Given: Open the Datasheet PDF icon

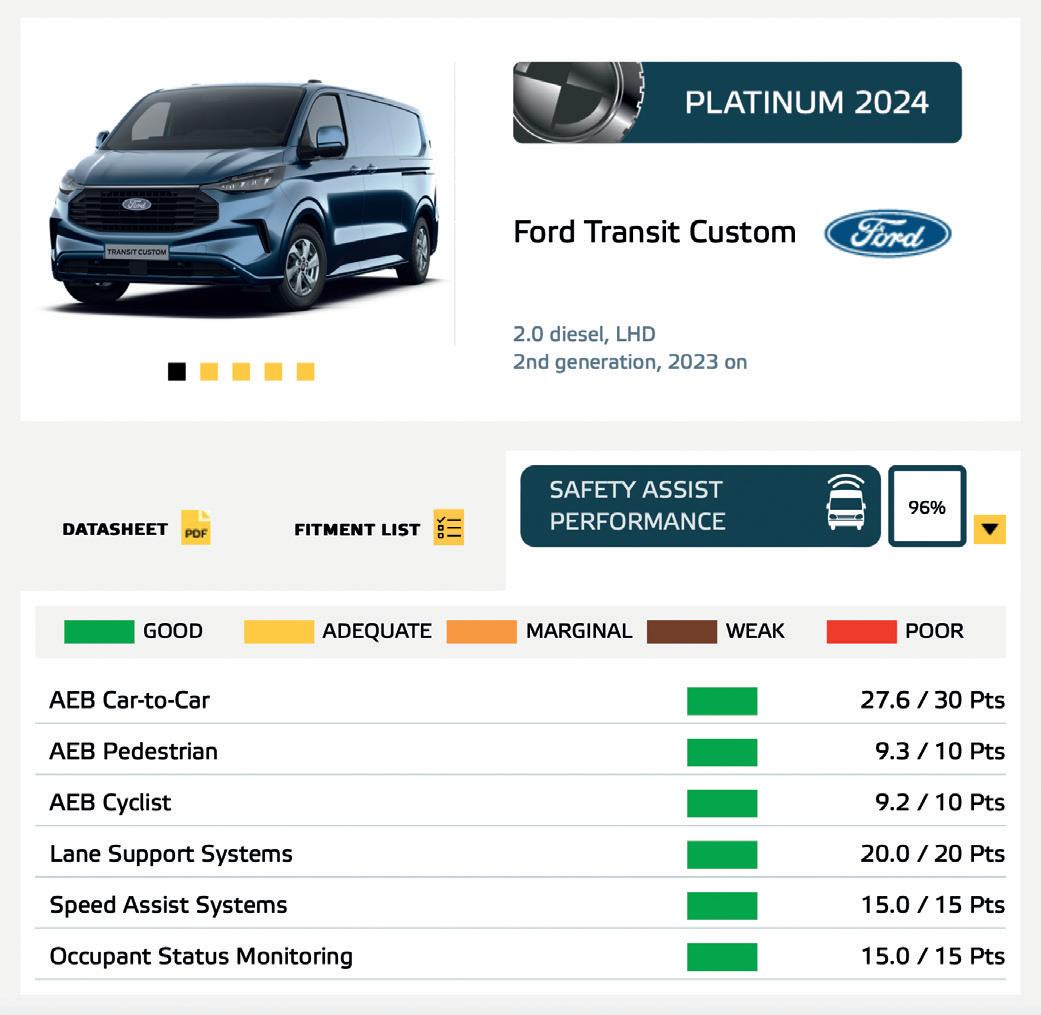Looking at the screenshot, I should tap(196, 528).
